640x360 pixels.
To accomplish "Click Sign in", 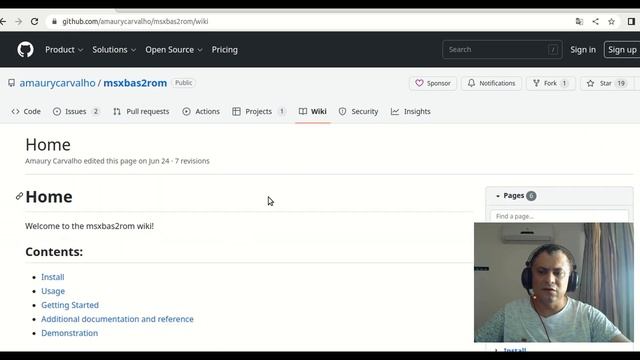I will click(583, 50).
